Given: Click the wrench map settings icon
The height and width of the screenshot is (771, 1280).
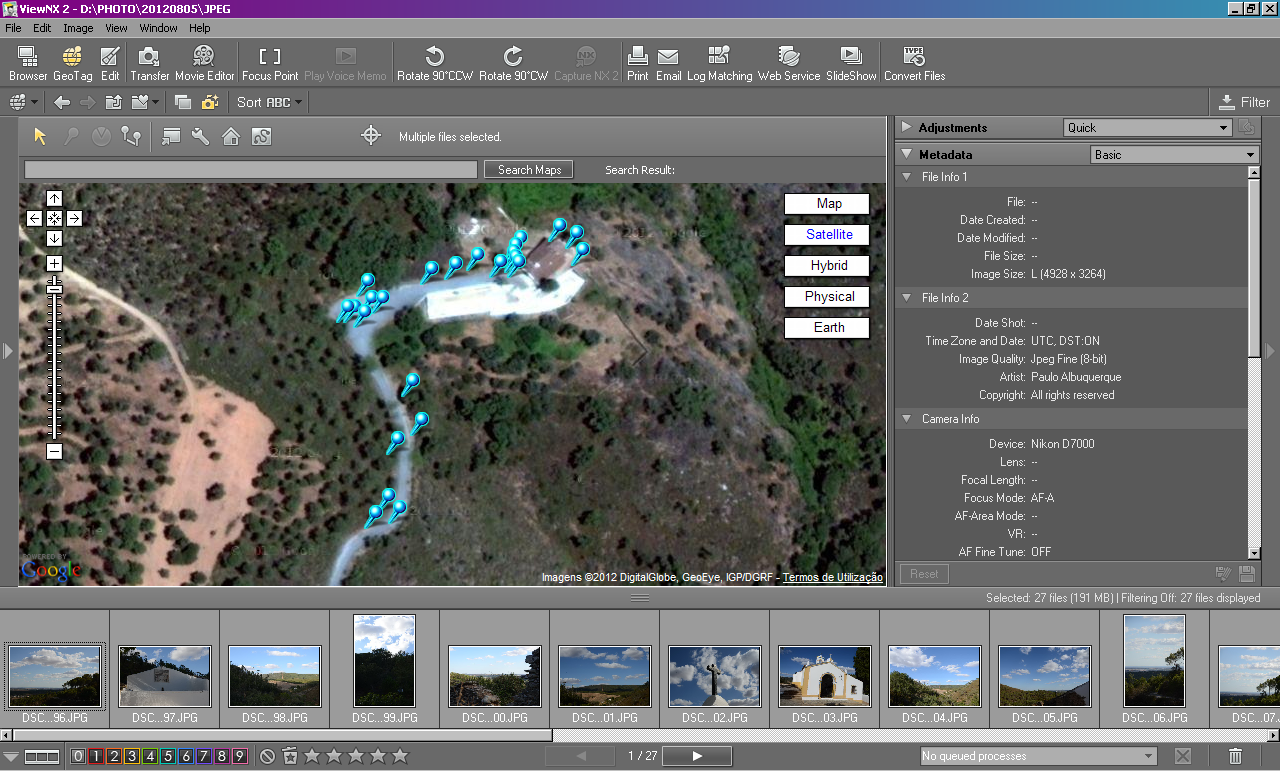Looking at the screenshot, I should [201, 136].
